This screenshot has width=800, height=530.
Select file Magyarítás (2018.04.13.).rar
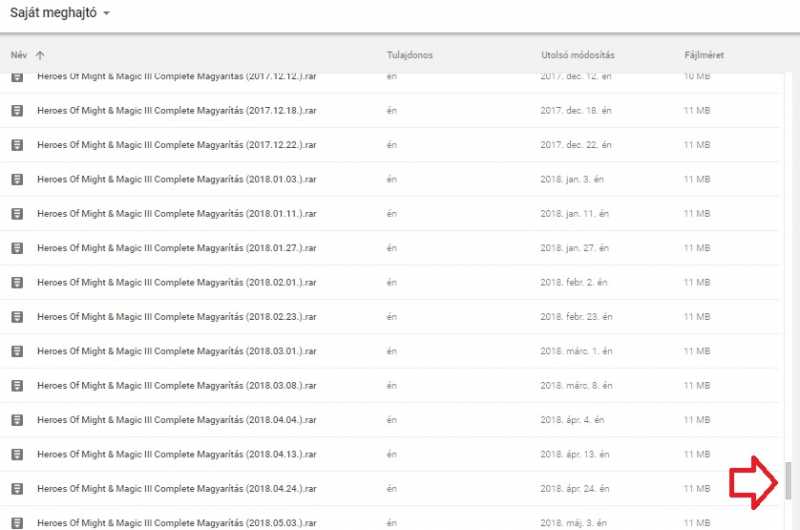[177, 454]
